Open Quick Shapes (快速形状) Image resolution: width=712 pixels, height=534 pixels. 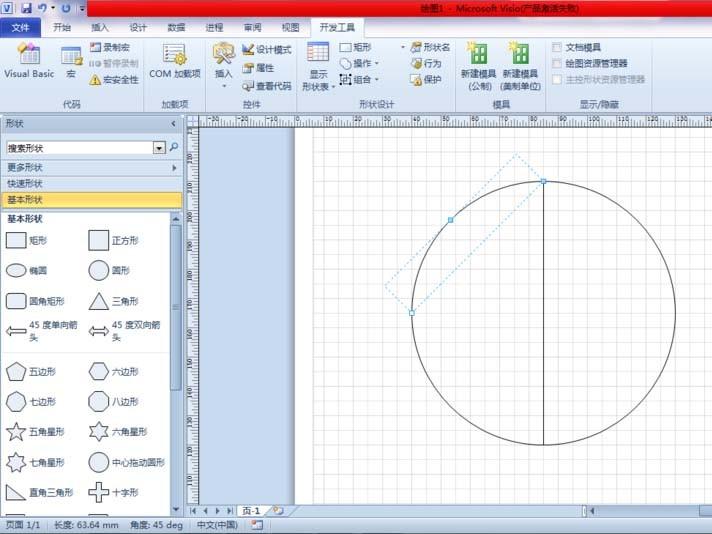click(92, 183)
